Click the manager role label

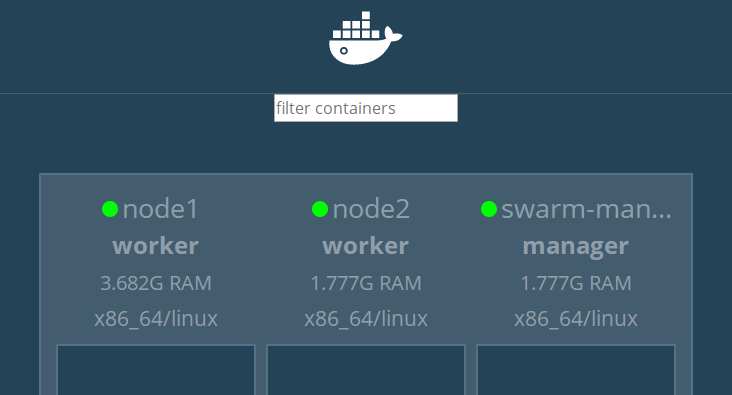(x=576, y=246)
